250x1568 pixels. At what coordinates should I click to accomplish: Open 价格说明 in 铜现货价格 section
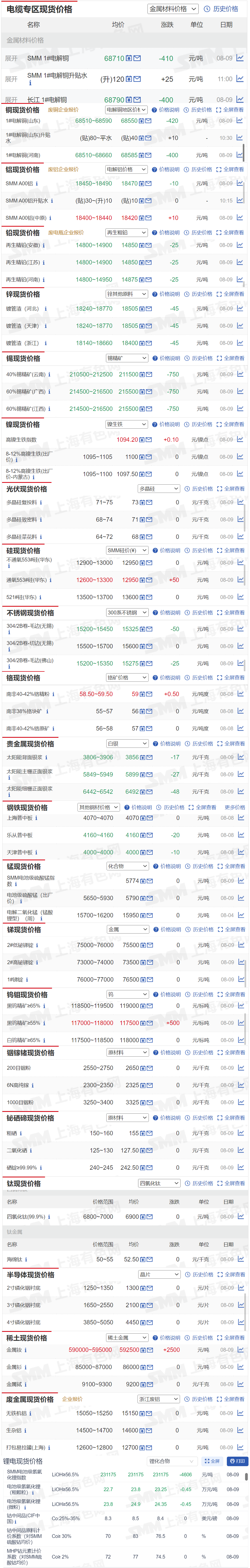tap(166, 110)
